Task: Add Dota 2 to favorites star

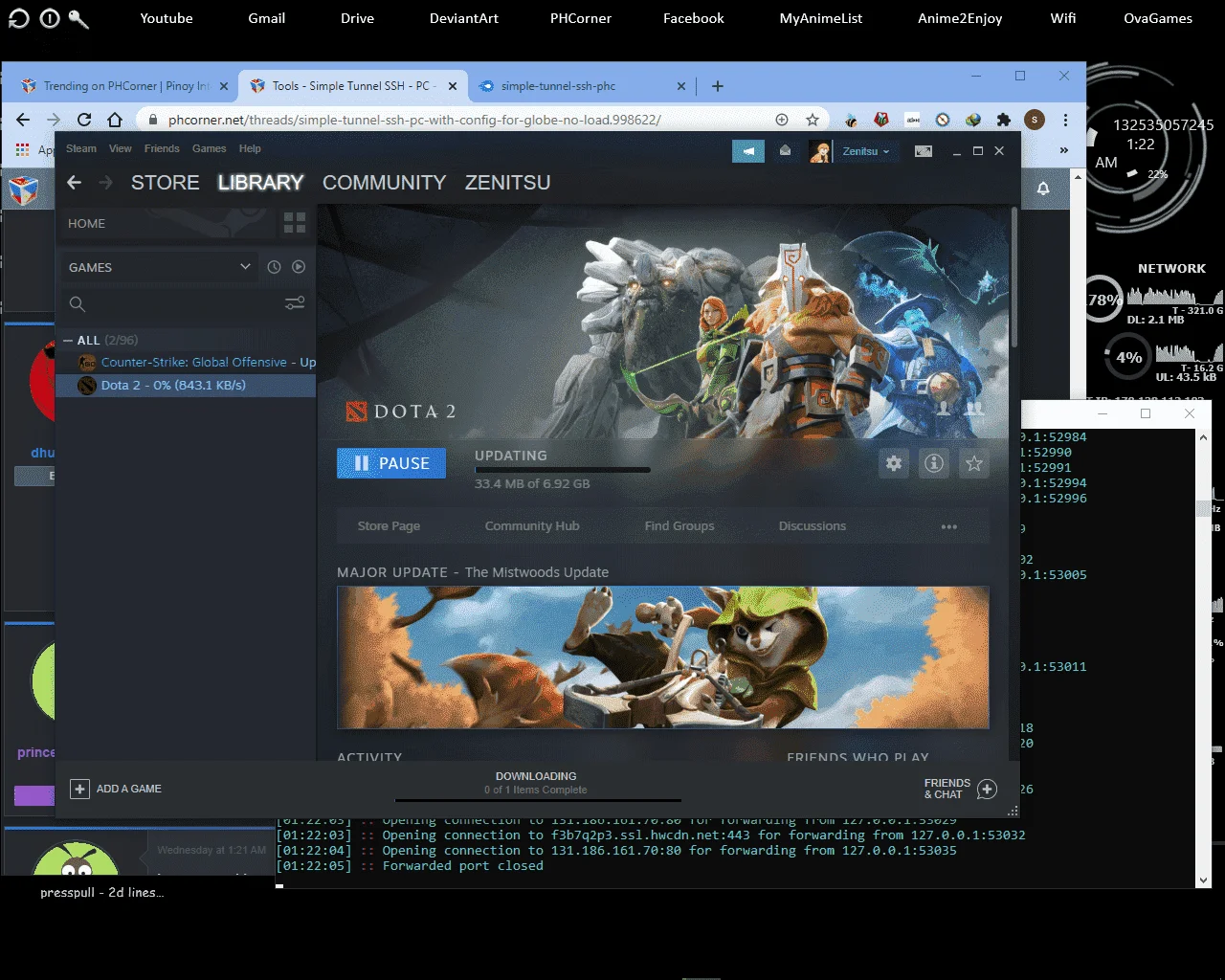Action: [x=974, y=463]
